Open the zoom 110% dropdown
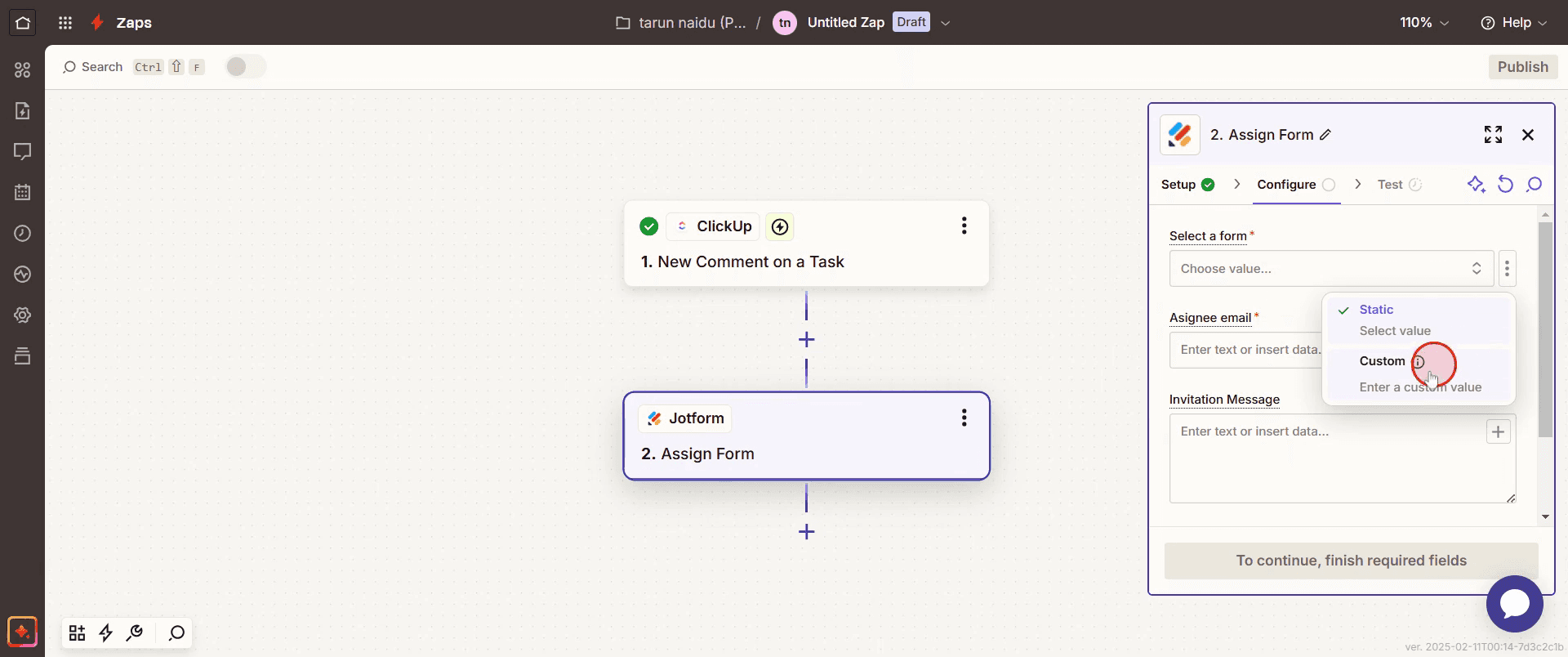 [x=1424, y=23]
